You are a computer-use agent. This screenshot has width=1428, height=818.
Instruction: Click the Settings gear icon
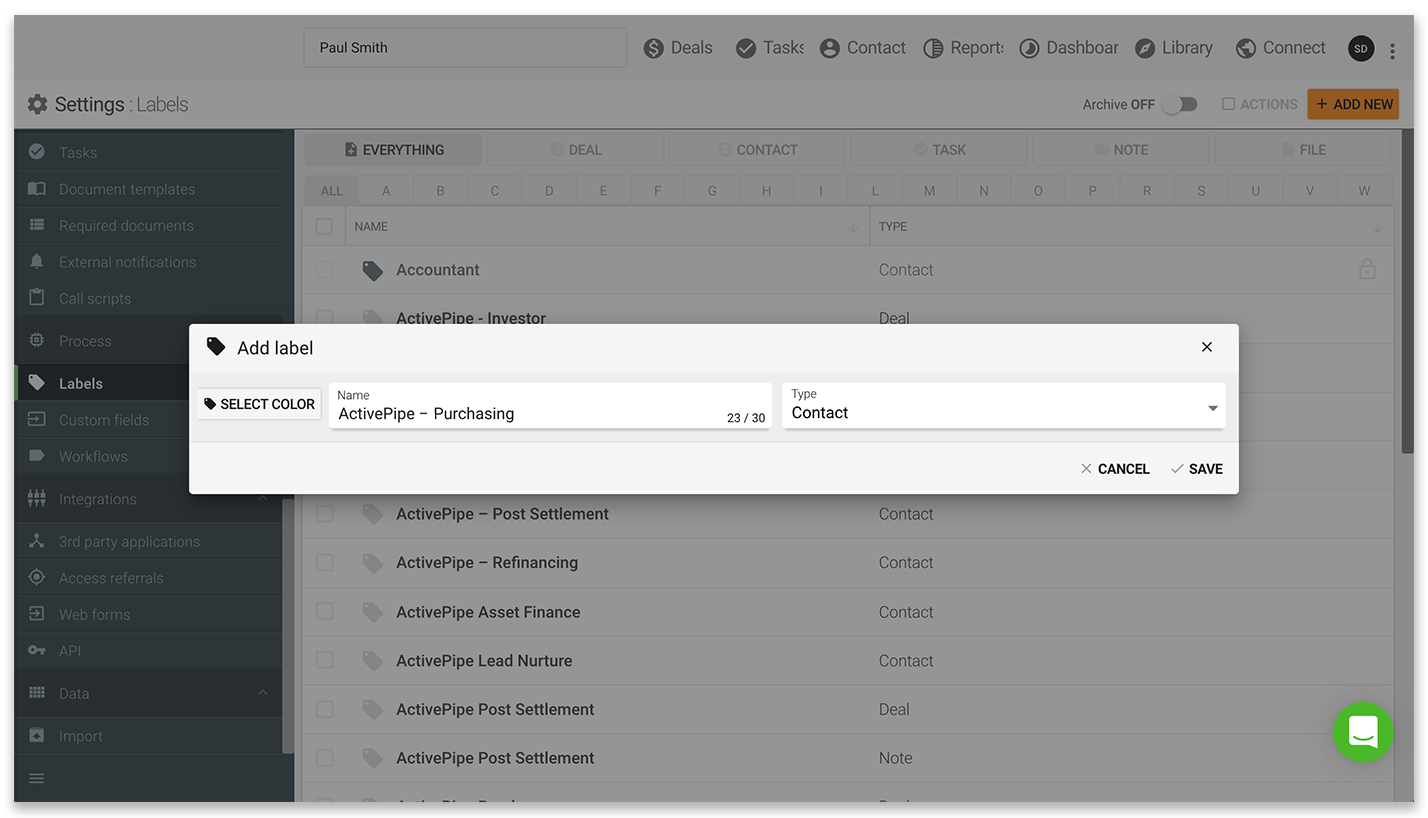coord(37,104)
